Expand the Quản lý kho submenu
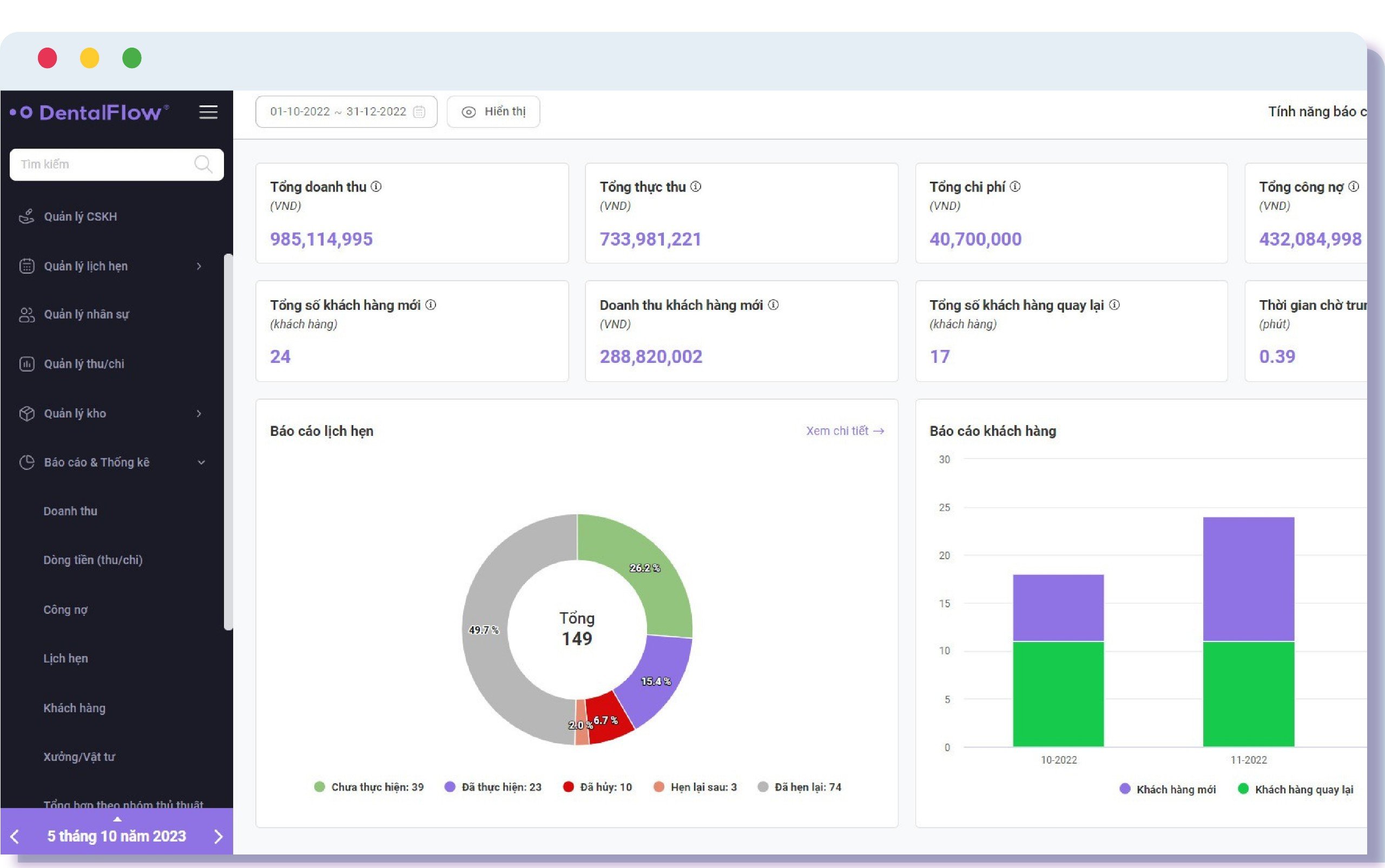The width and height of the screenshot is (1385, 868). coord(199,413)
